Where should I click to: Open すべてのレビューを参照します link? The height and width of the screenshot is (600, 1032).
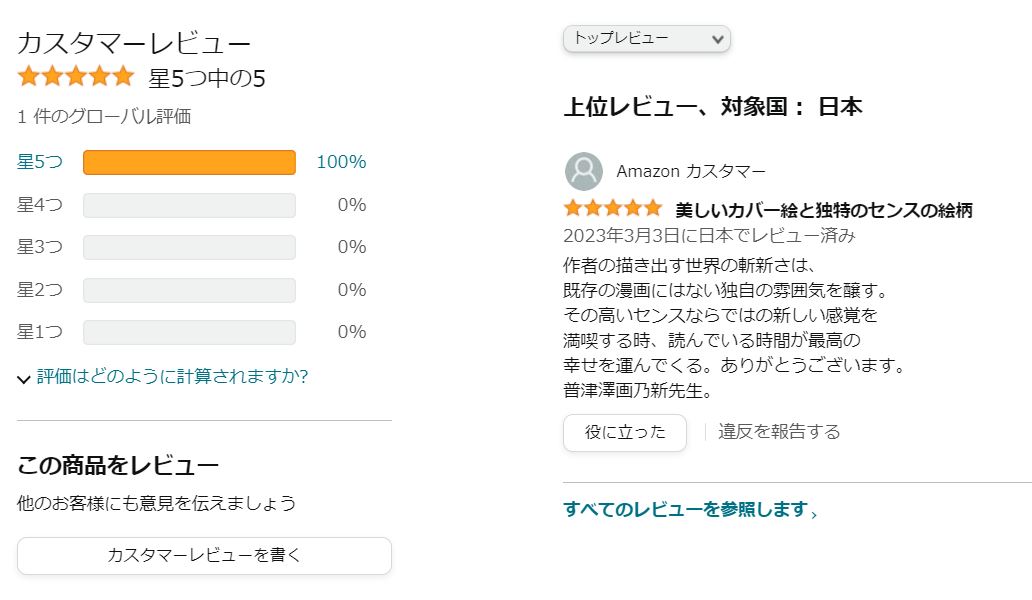point(690,510)
